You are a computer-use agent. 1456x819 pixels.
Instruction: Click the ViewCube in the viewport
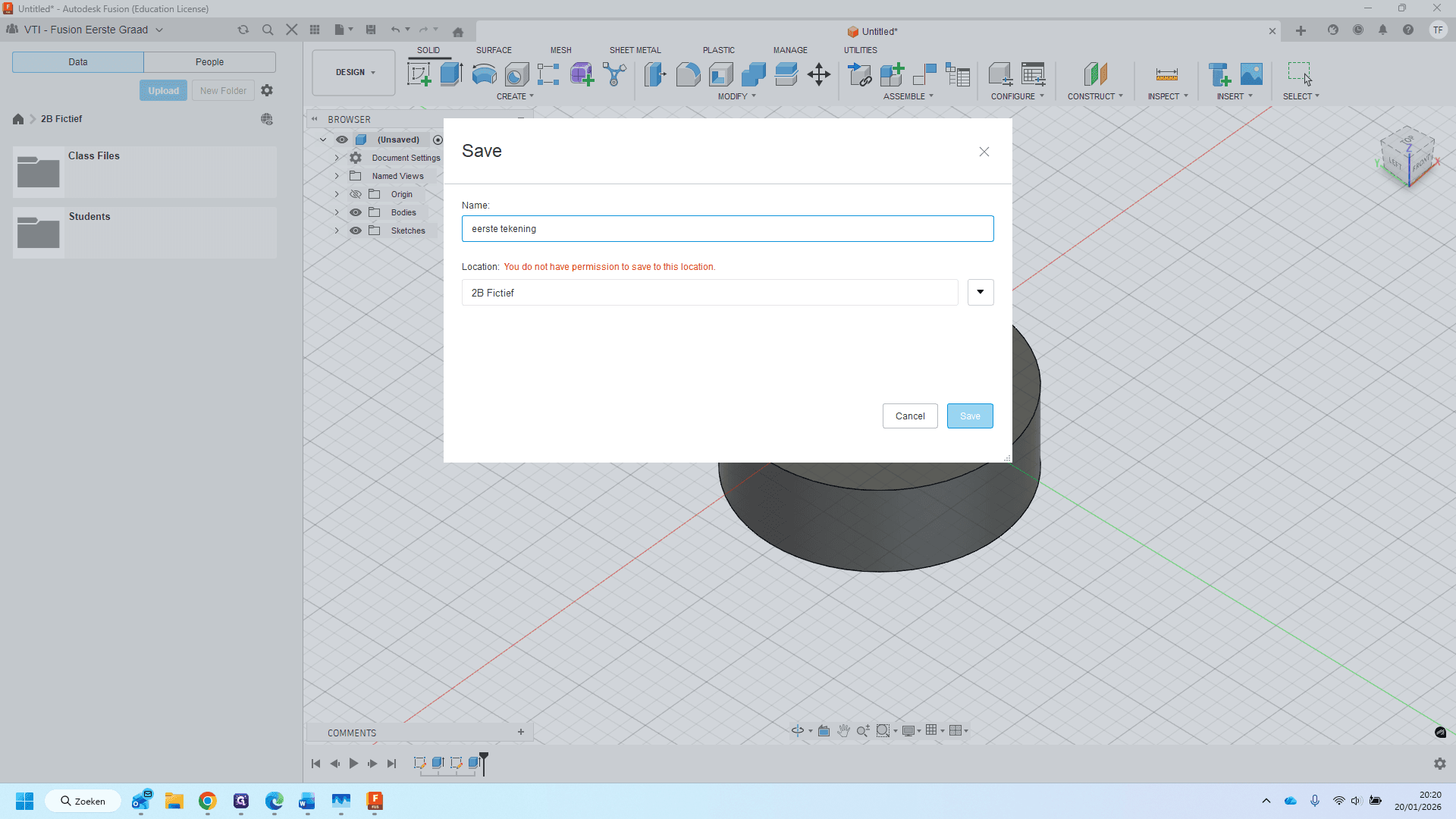click(x=1407, y=158)
